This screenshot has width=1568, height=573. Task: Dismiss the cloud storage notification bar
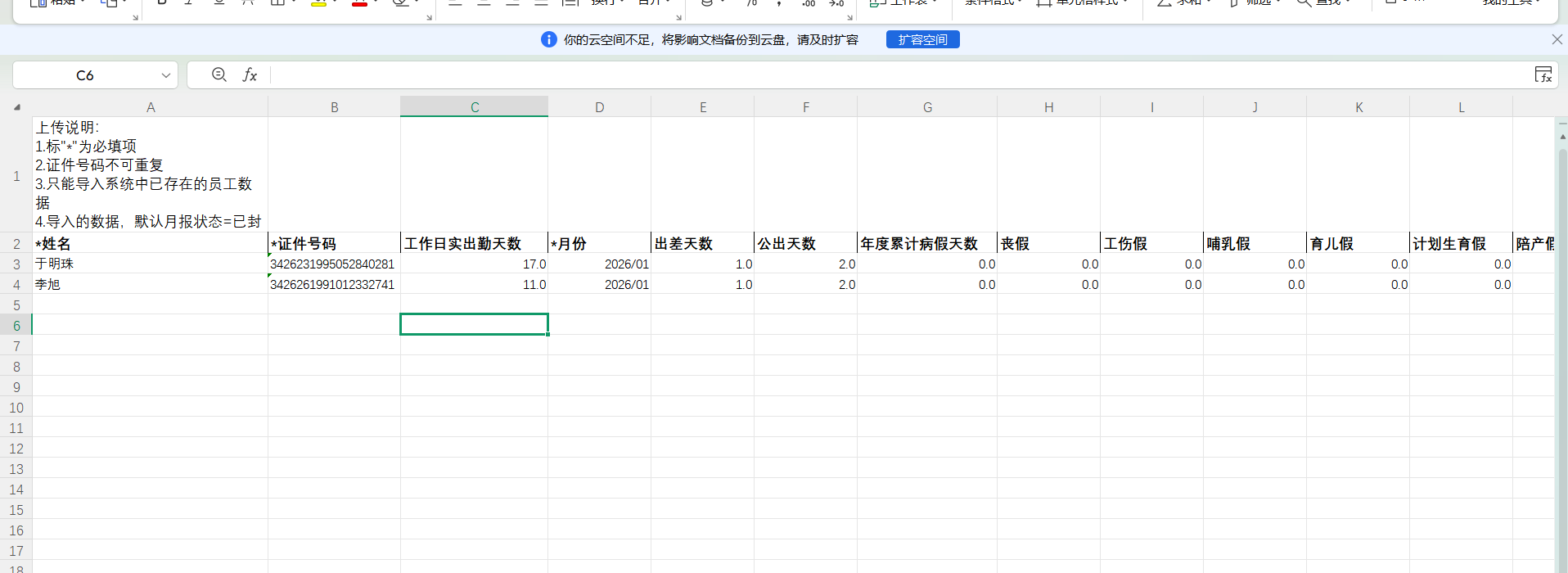[1557, 39]
